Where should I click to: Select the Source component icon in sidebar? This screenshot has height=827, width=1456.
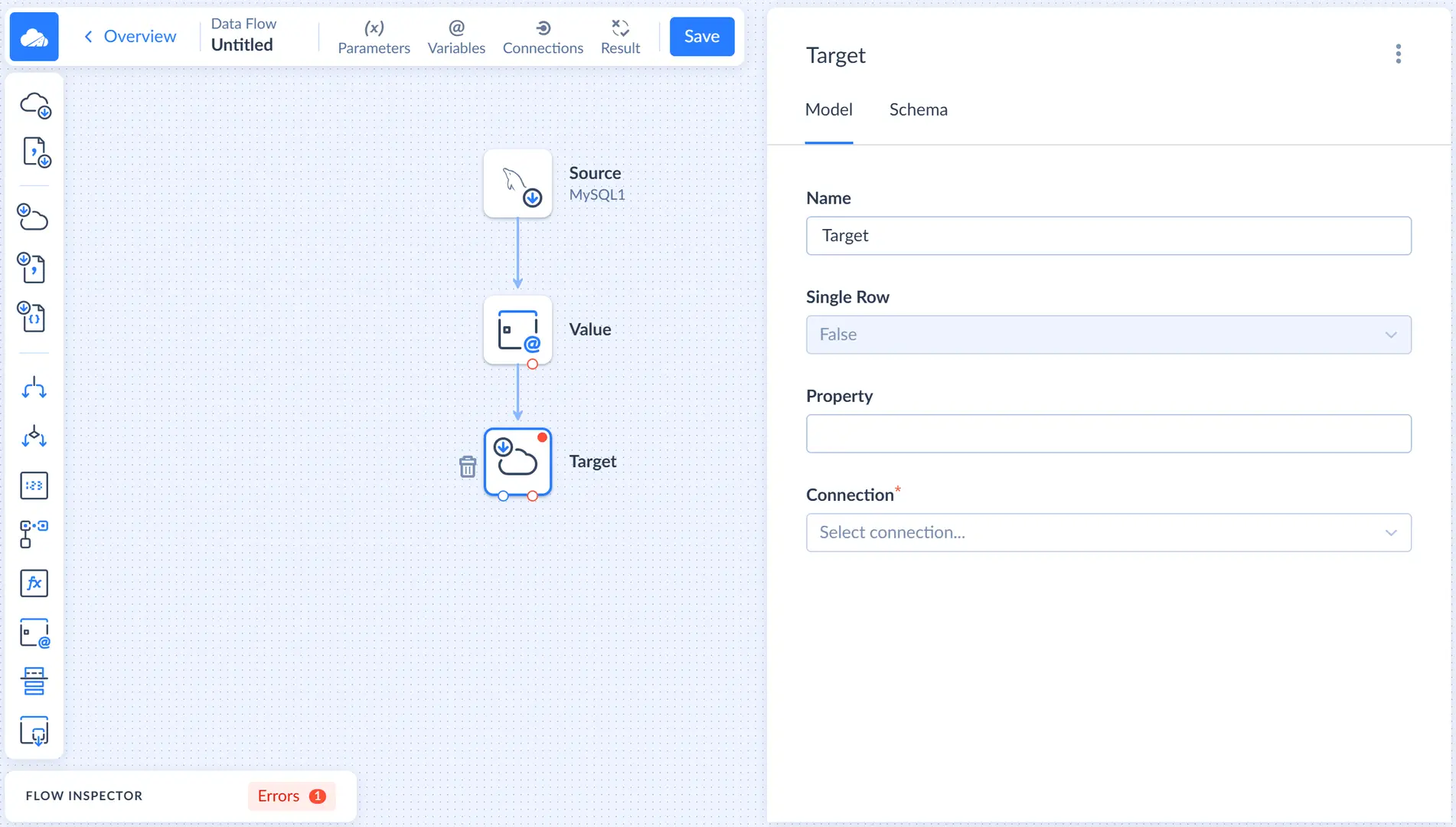(34, 105)
